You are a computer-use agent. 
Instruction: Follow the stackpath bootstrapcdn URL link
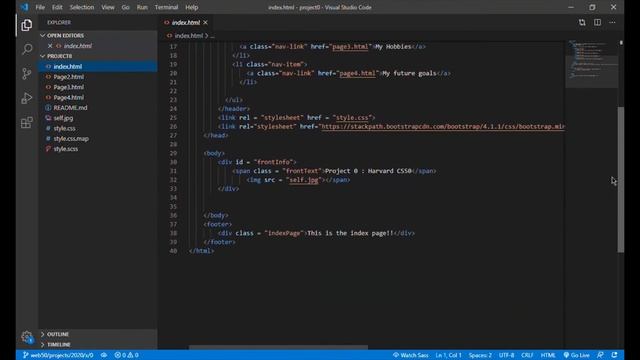click(x=443, y=127)
